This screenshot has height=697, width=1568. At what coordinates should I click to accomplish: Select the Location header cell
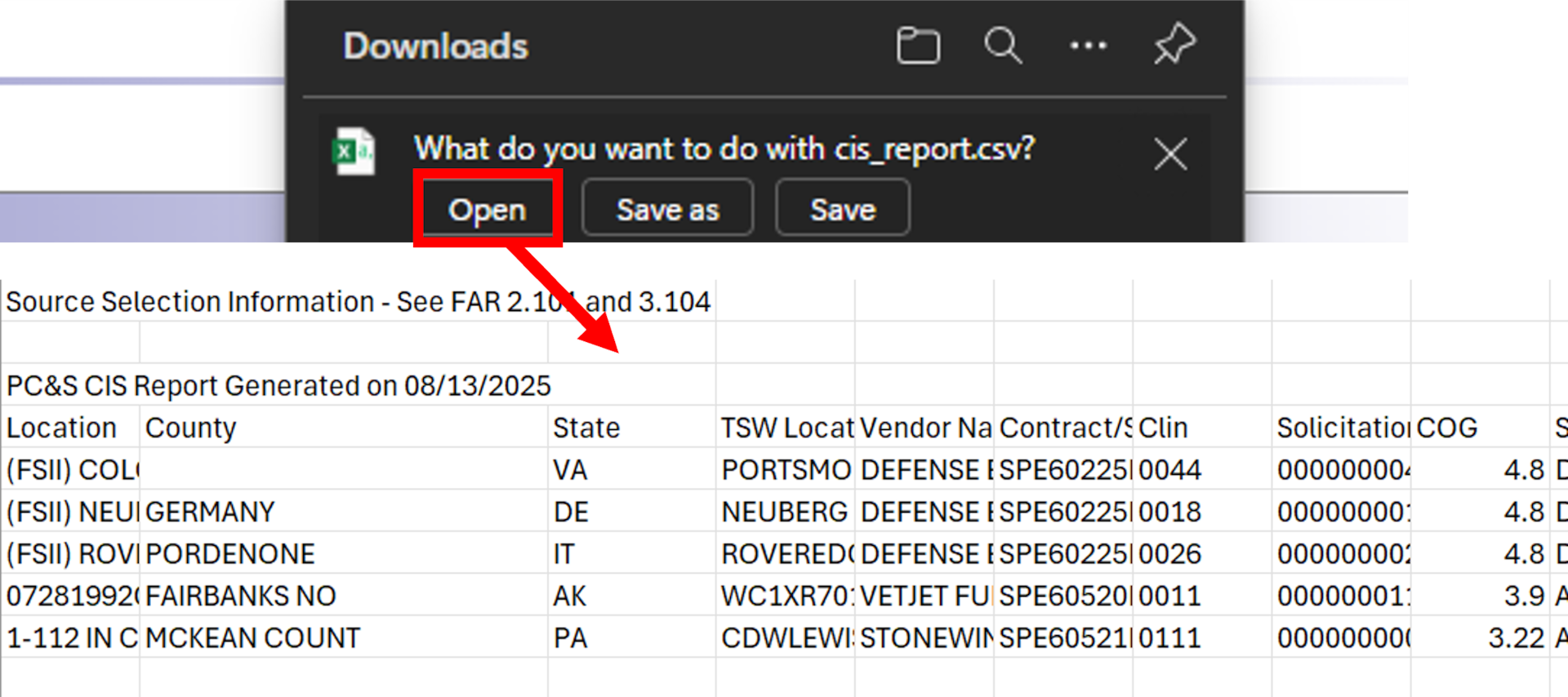click(71, 427)
